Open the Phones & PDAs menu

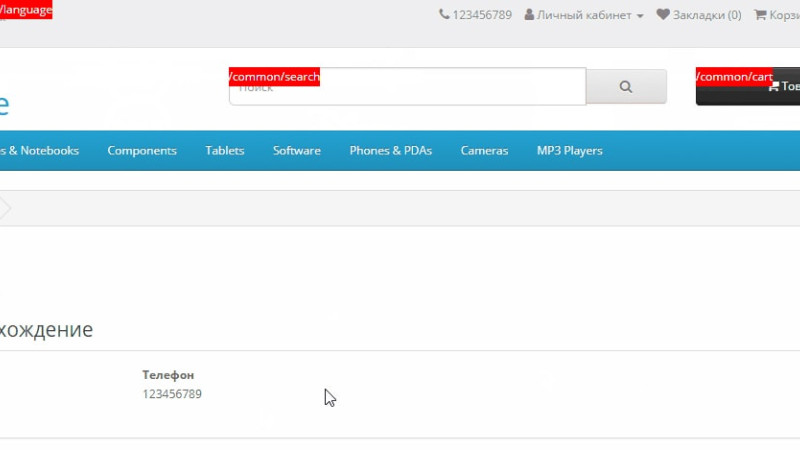tap(391, 151)
